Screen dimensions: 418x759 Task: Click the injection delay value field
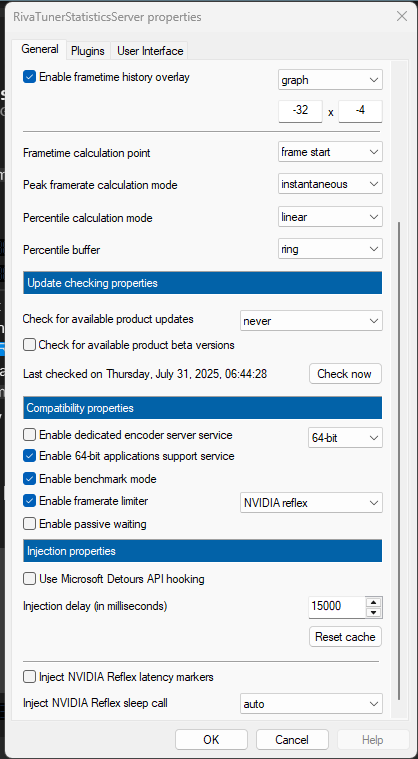[x=337, y=607]
